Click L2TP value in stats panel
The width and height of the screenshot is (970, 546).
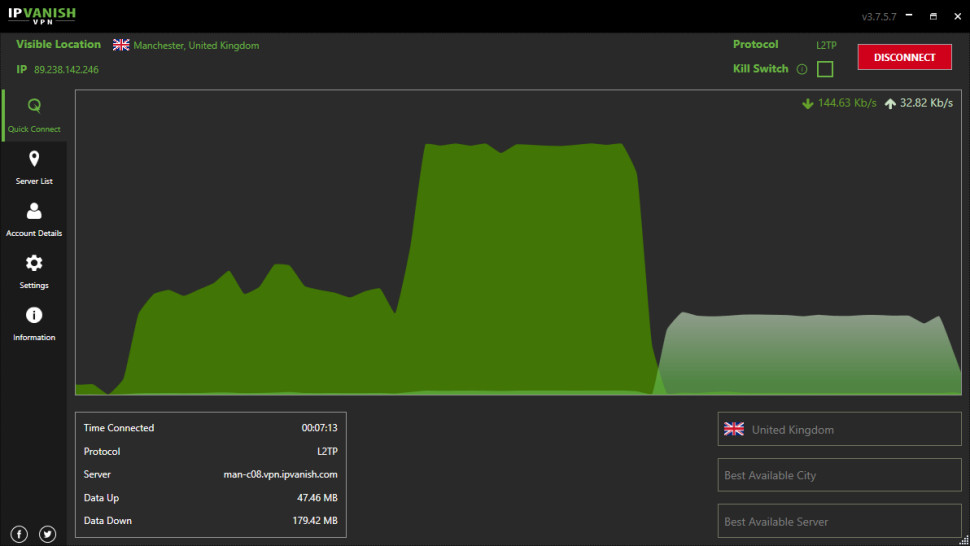click(x=327, y=451)
